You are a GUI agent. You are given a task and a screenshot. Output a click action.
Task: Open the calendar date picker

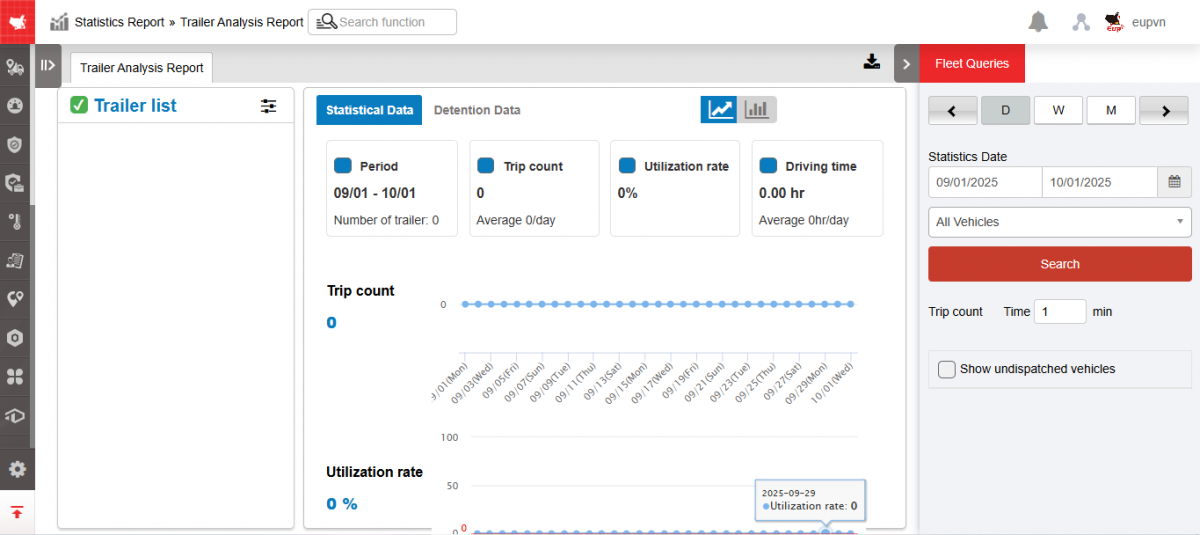point(1174,182)
